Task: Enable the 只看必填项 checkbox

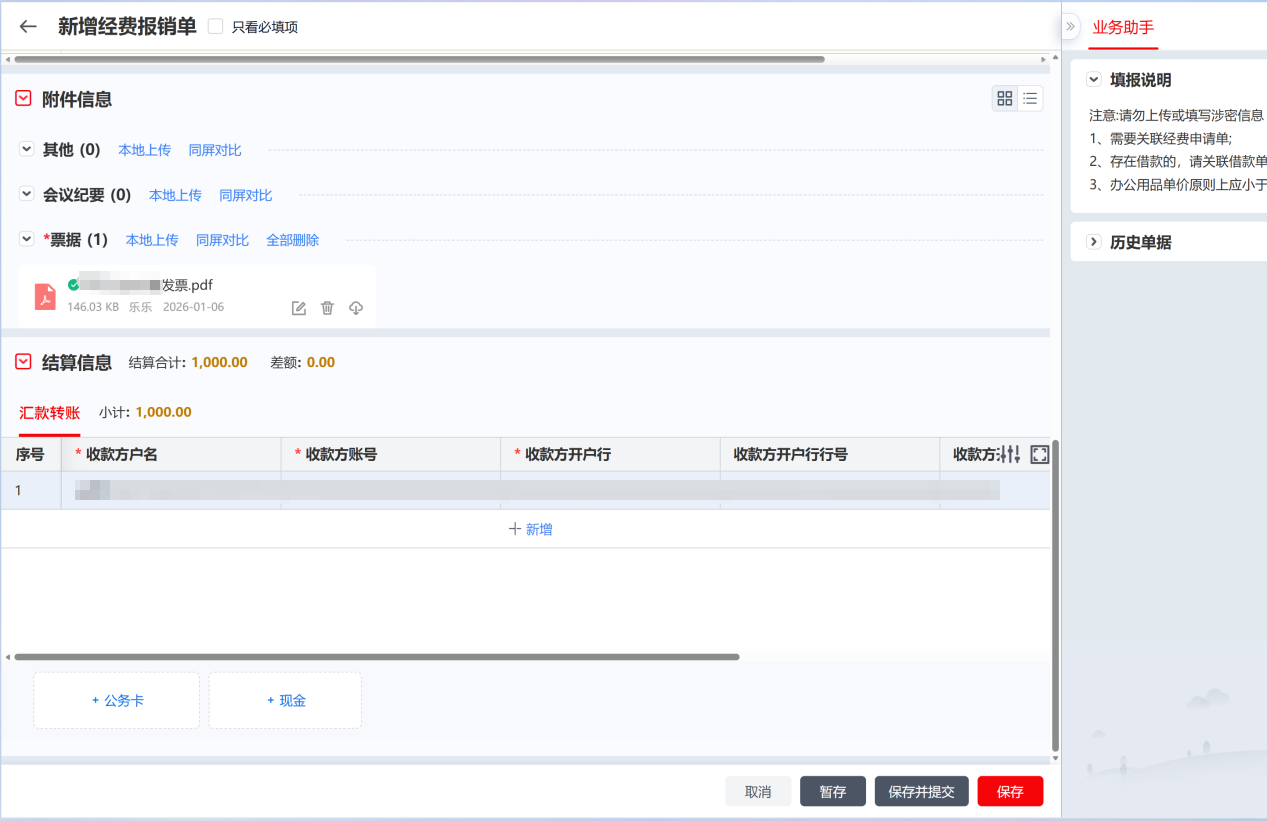Action: coord(215,27)
